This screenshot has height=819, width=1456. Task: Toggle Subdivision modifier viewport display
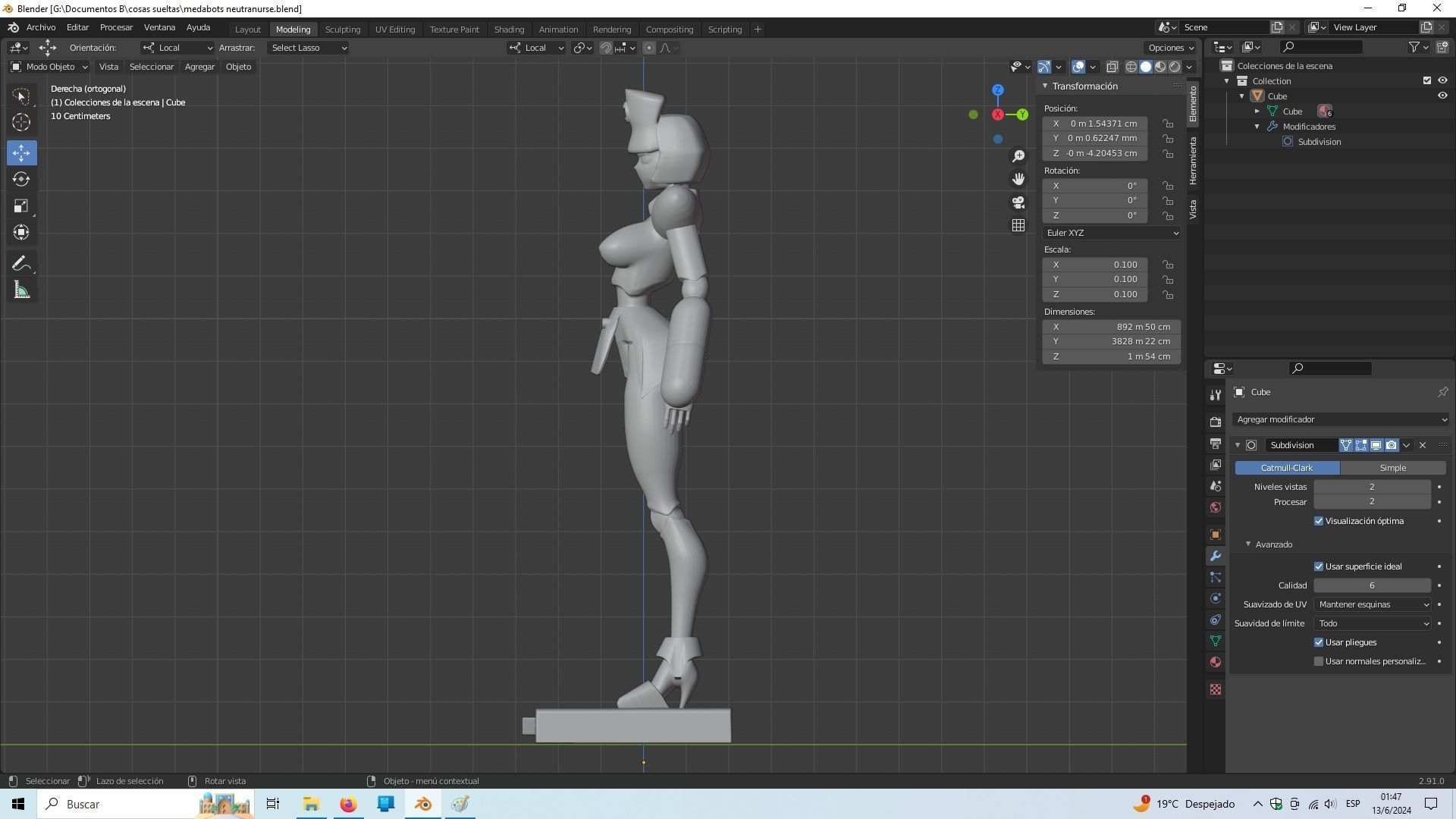coord(1376,445)
